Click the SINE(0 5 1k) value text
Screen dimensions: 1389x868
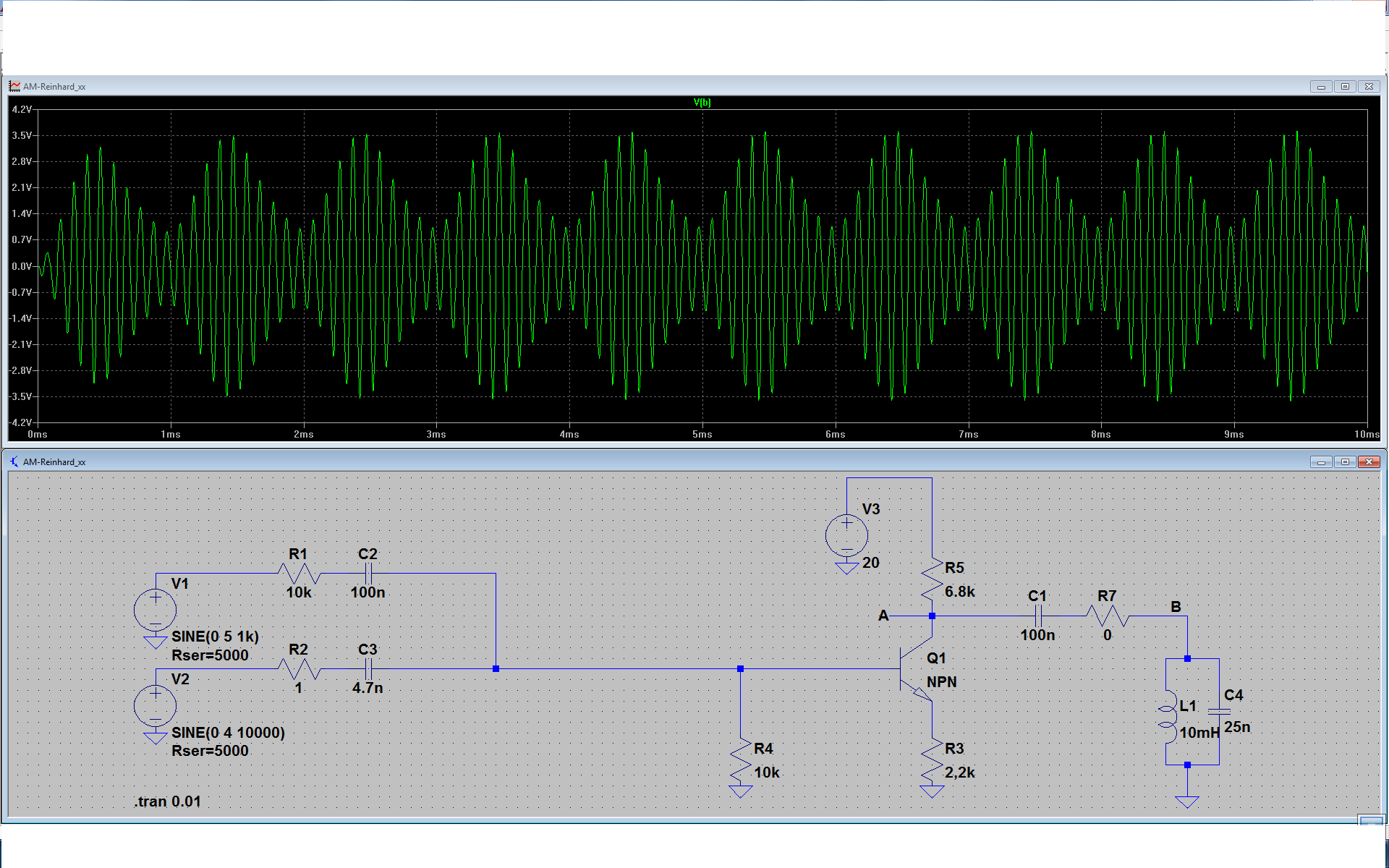[x=215, y=637]
